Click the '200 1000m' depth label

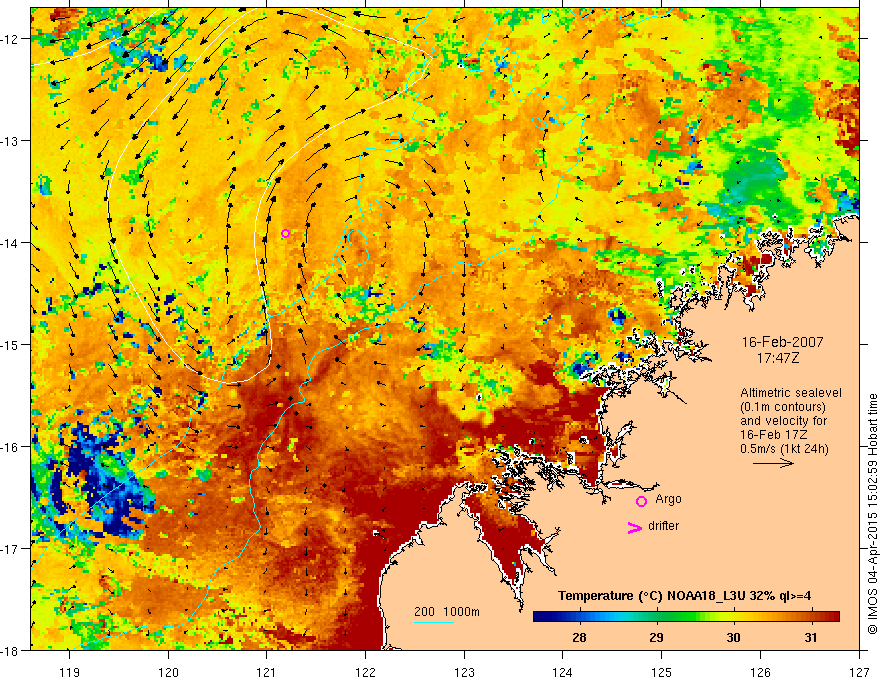[447, 612]
